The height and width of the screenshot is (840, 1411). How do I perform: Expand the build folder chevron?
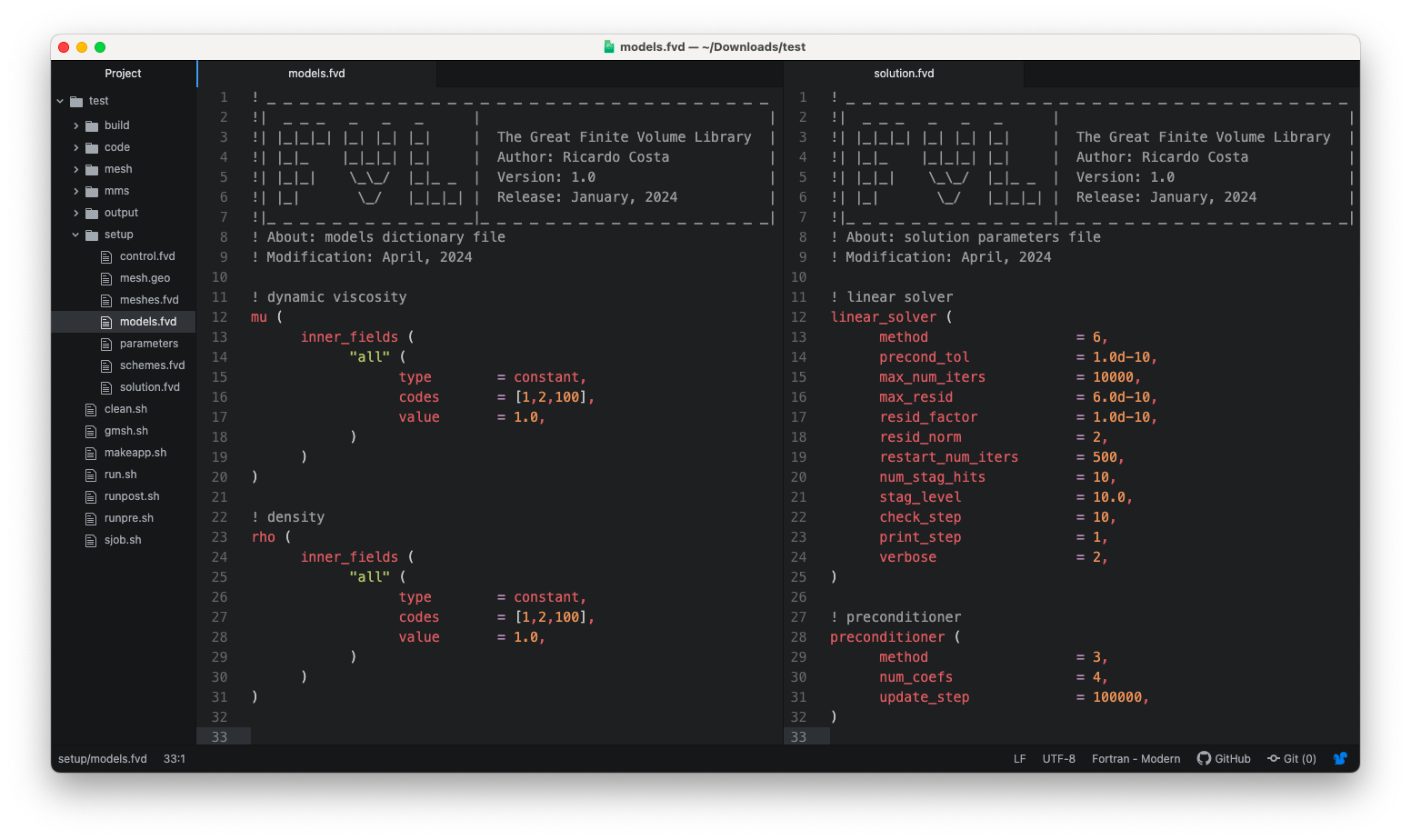(76, 125)
